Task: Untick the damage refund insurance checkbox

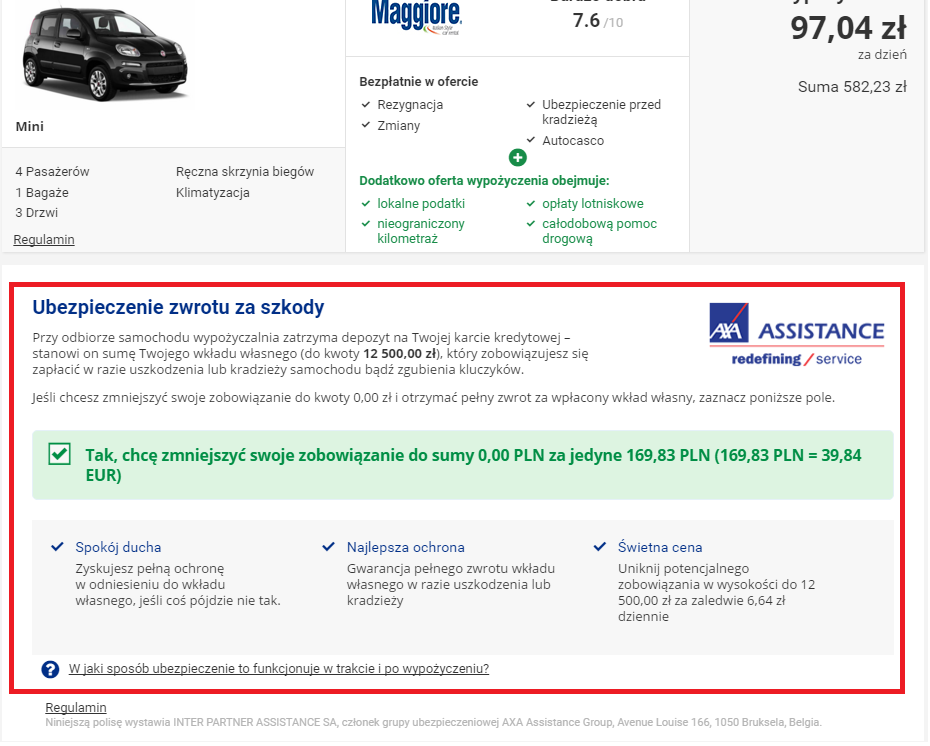Action: click(59, 455)
